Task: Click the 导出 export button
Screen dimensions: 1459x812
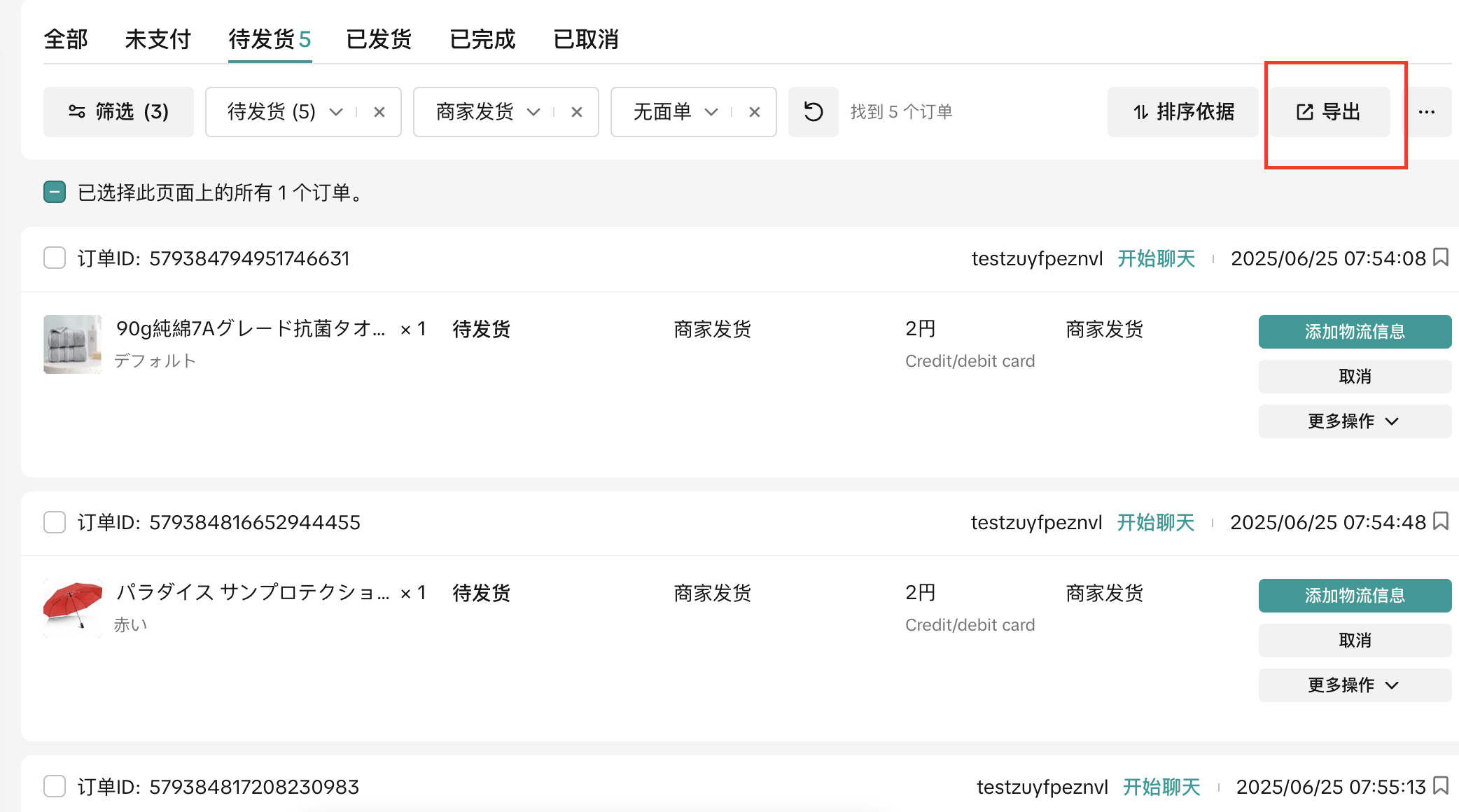Action: pyautogui.click(x=1329, y=112)
